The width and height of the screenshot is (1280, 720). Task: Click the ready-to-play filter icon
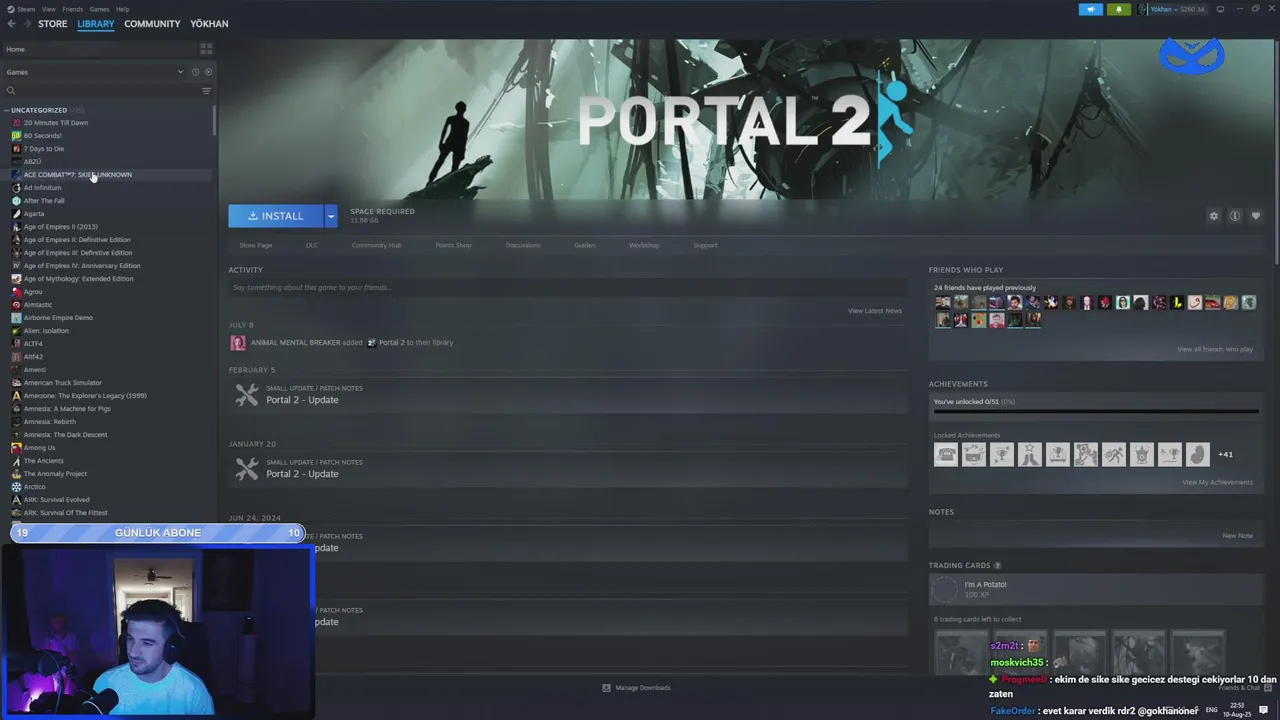(208, 72)
